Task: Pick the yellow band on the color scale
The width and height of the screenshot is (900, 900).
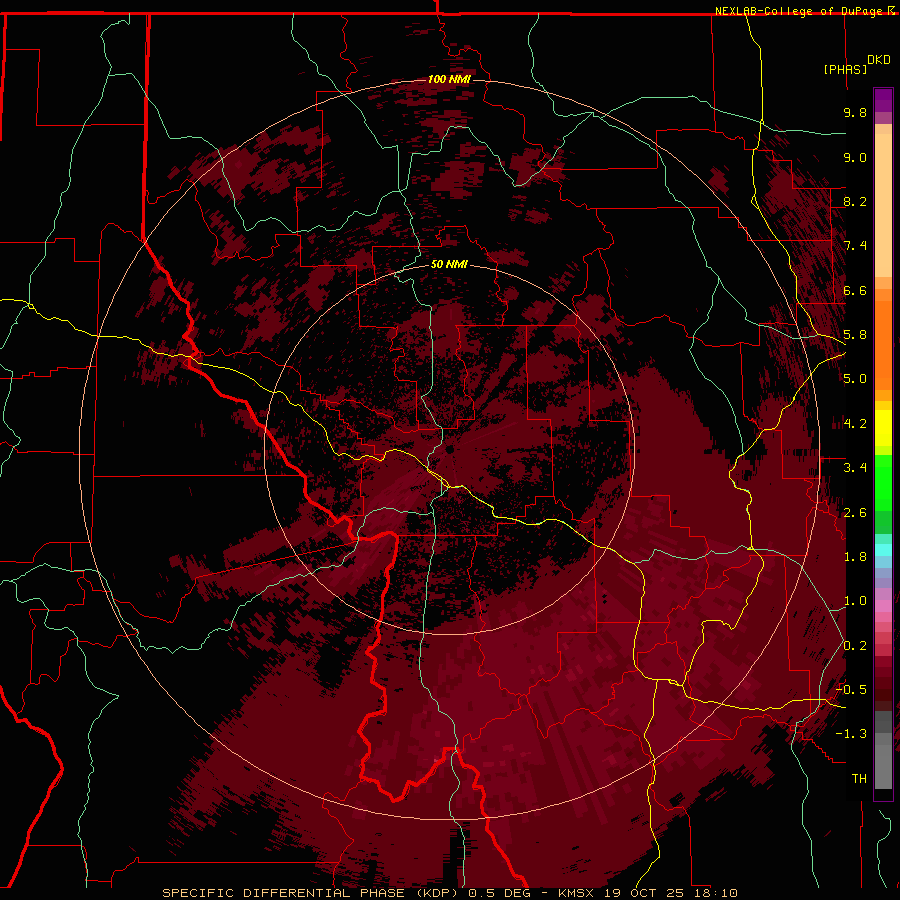Action: [883, 428]
